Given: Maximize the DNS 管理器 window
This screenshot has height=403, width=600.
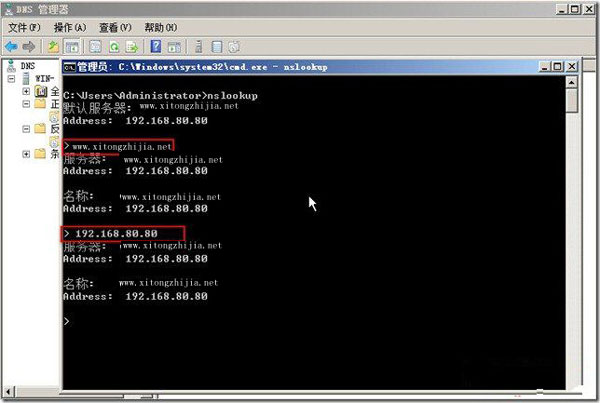Looking at the screenshot, I should [x=575, y=9].
